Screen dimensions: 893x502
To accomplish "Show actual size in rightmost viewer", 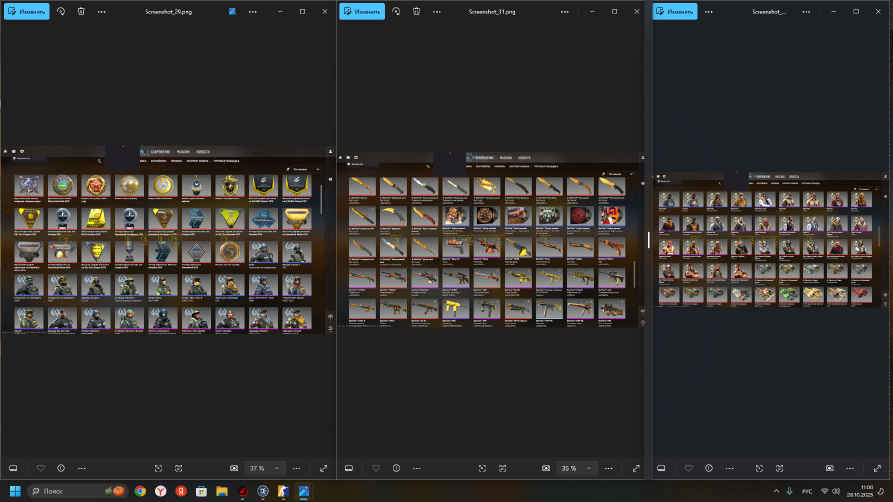I will [x=779, y=468].
